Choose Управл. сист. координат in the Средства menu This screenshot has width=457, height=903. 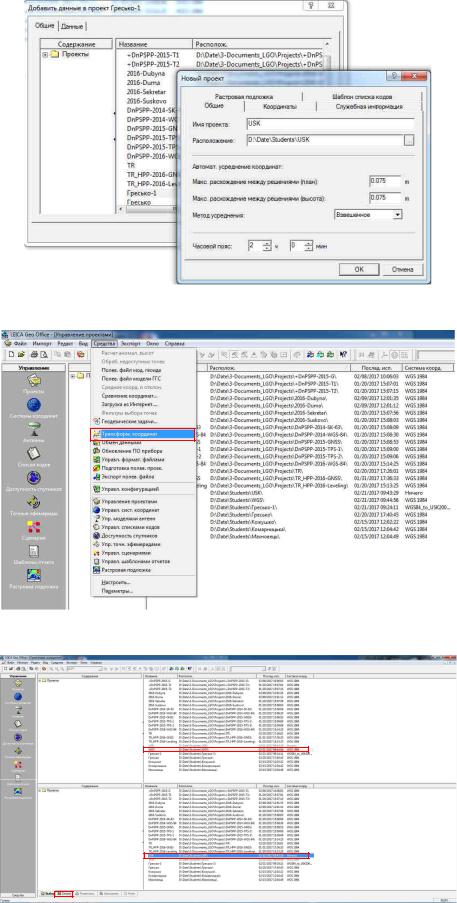tap(144, 510)
